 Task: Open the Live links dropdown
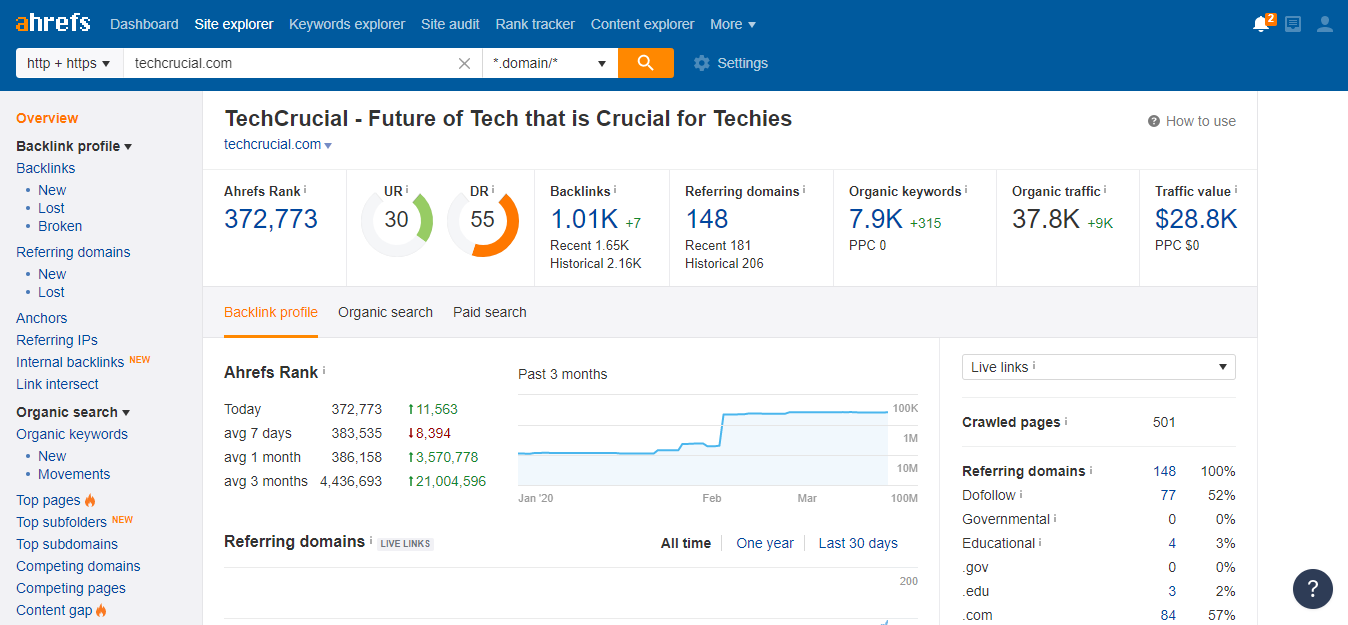click(1098, 367)
